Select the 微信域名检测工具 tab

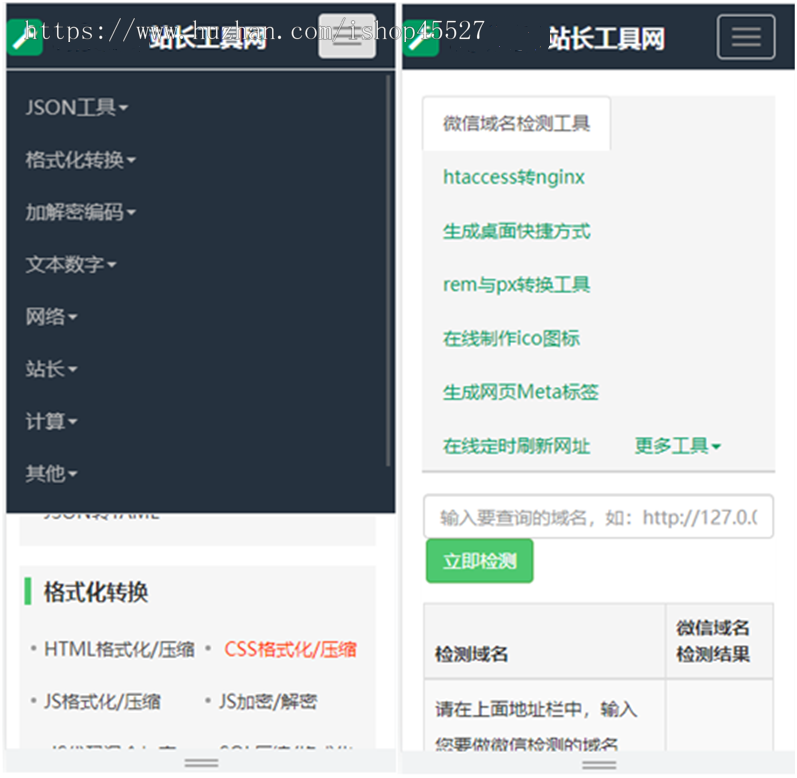point(516,123)
